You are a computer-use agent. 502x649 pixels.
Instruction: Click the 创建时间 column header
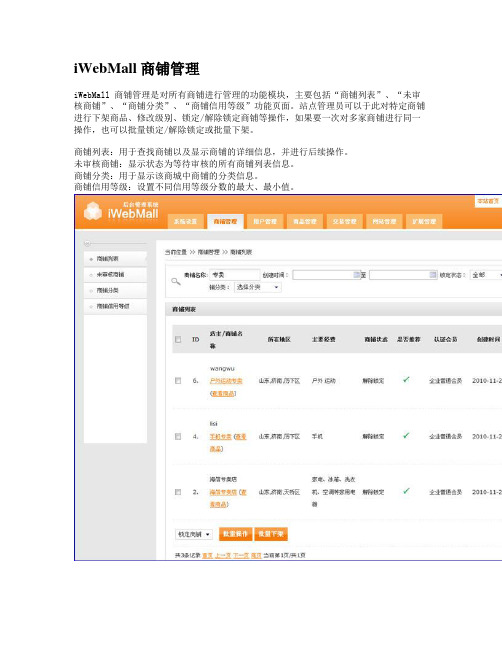pyautogui.click(x=488, y=339)
